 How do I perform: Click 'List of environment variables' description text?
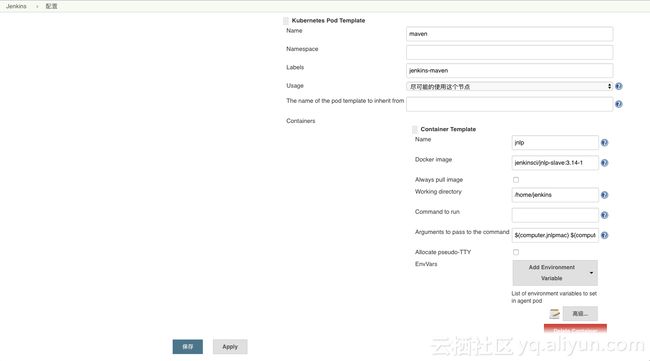554,297
